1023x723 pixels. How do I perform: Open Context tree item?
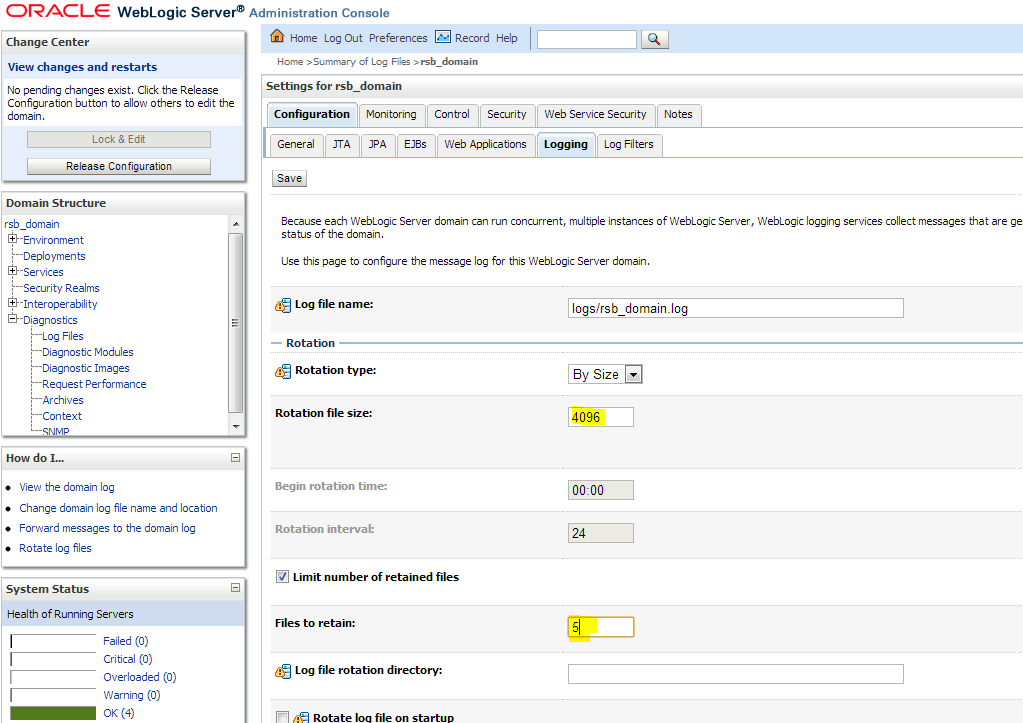pos(62,416)
